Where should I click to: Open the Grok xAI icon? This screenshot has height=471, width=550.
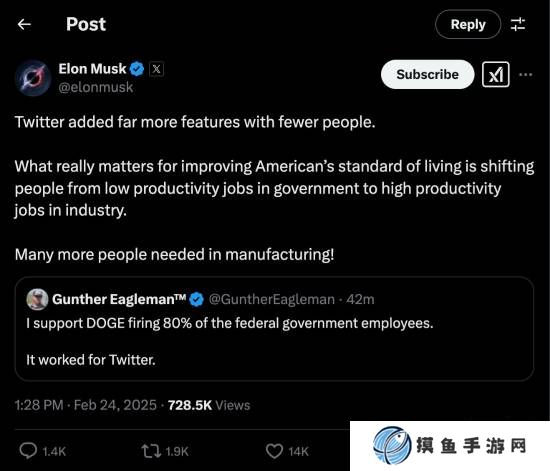496,74
